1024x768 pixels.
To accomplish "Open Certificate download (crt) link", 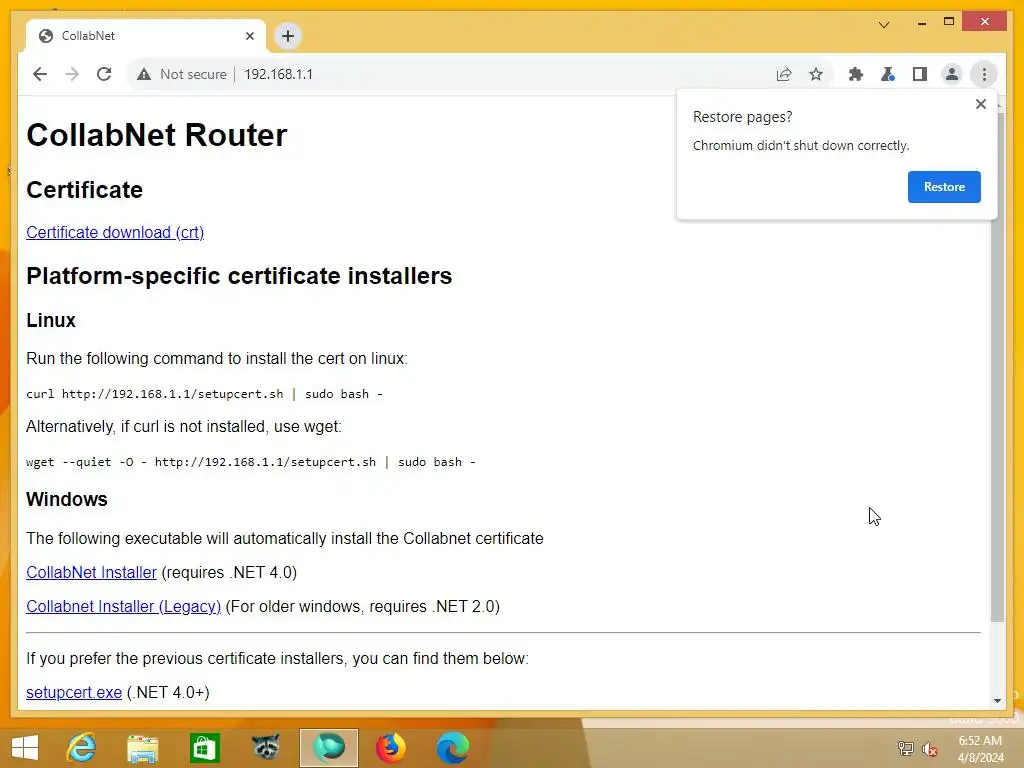I will tap(115, 232).
